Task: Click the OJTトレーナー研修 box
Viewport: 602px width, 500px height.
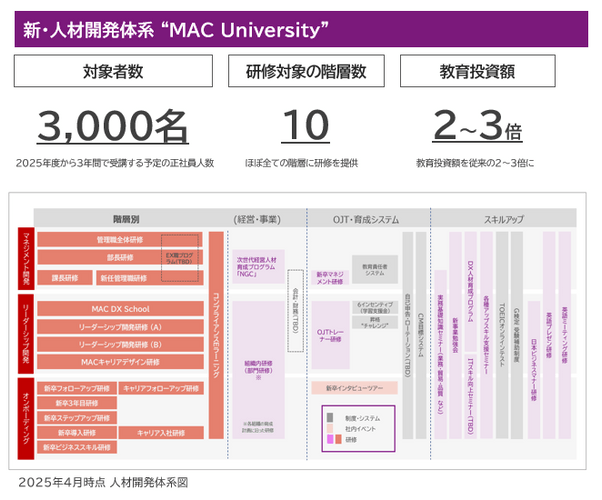Action: [331, 335]
